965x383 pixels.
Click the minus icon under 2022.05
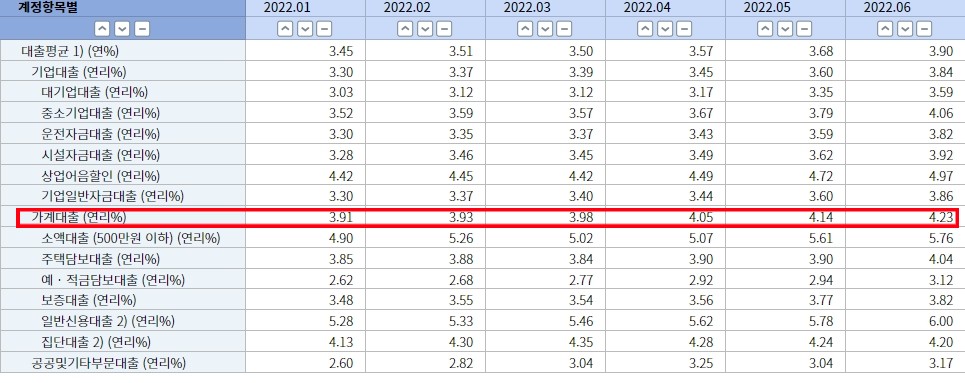pyautogui.click(x=804, y=29)
